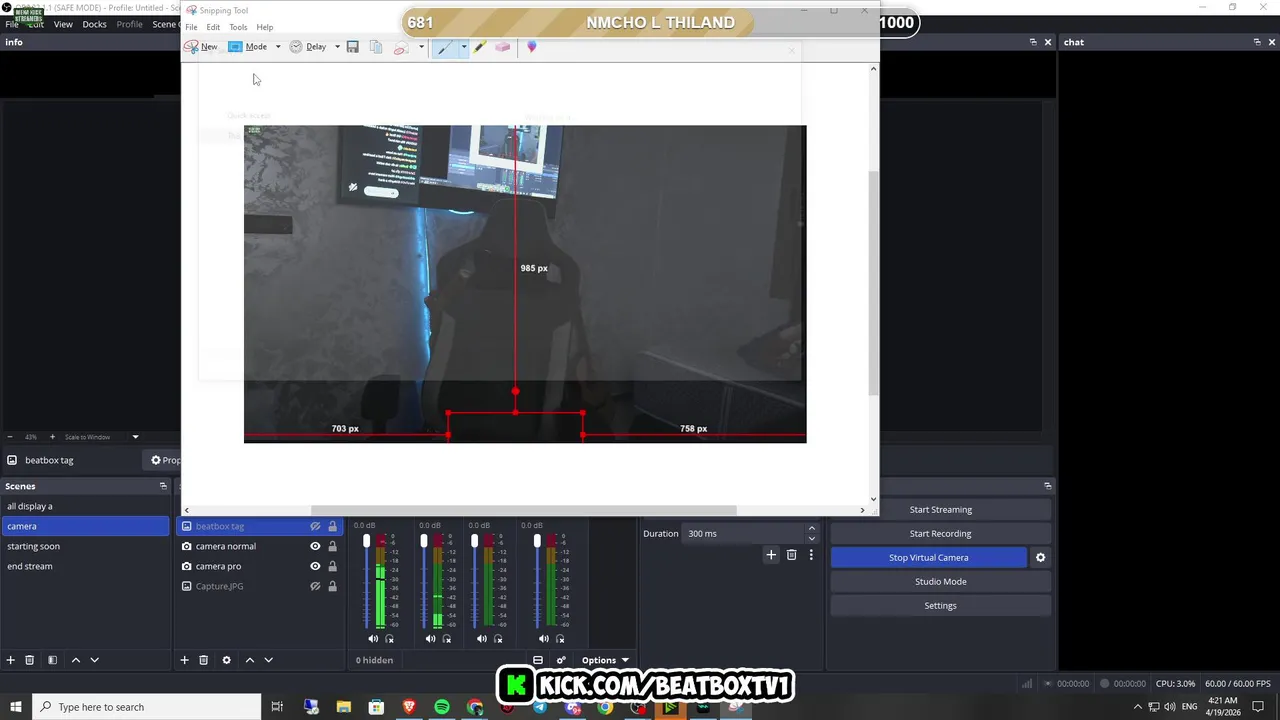The height and width of the screenshot is (720, 1280).
Task: Select the 'all display a' scene
Action: 85,506
